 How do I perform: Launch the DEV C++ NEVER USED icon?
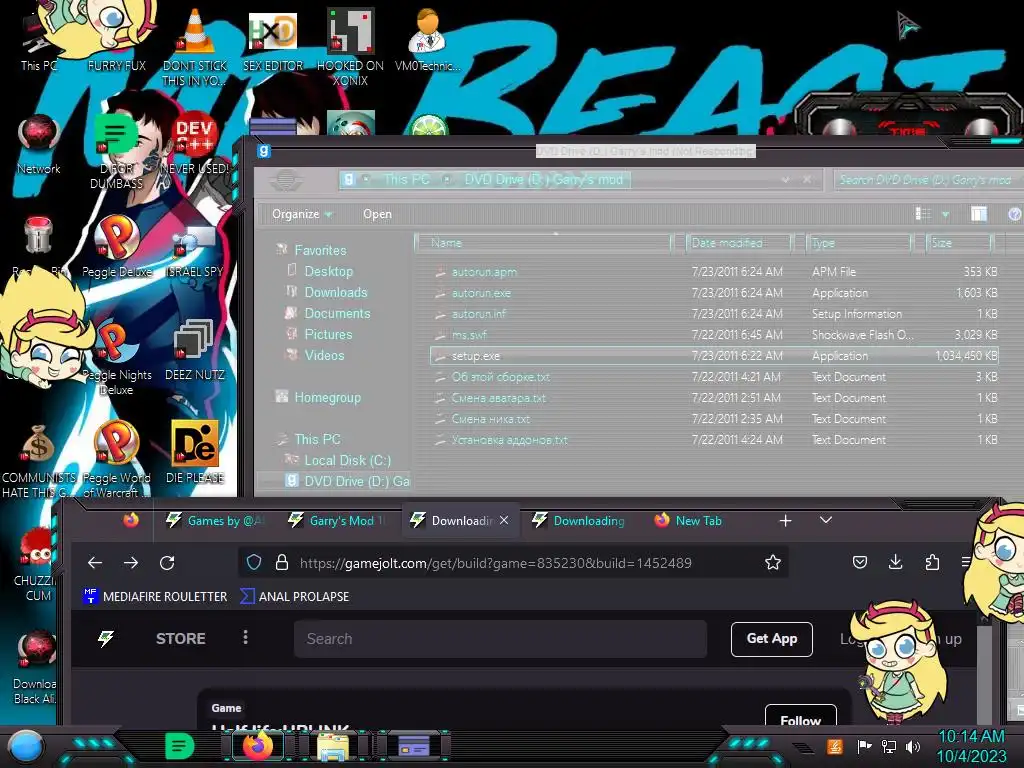point(195,145)
